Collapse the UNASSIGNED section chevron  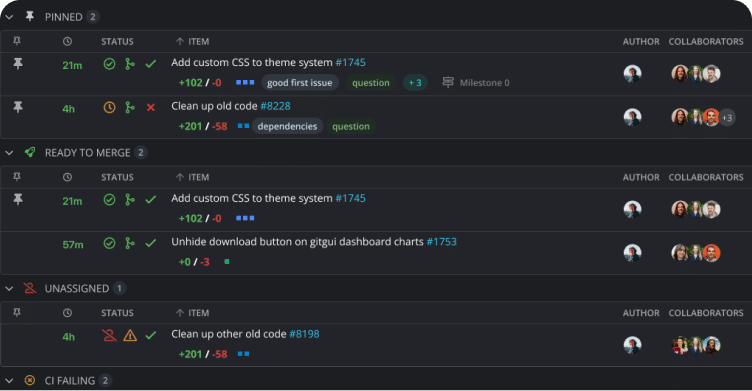click(x=9, y=289)
